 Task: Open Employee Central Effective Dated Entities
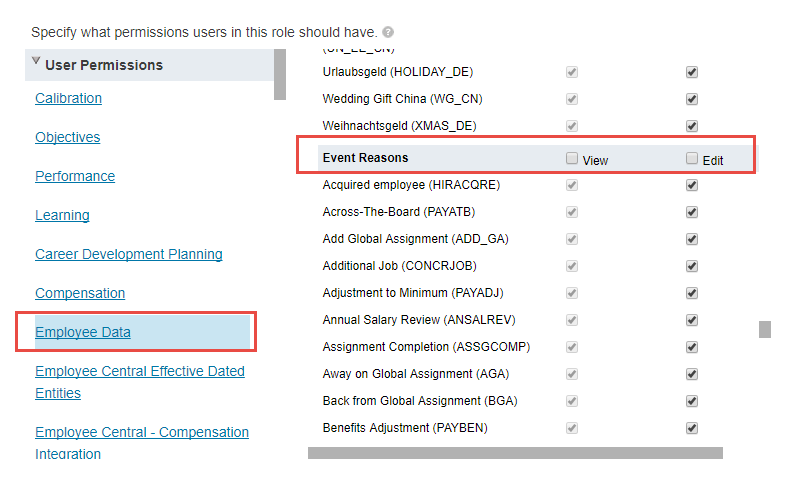[x=140, y=371]
